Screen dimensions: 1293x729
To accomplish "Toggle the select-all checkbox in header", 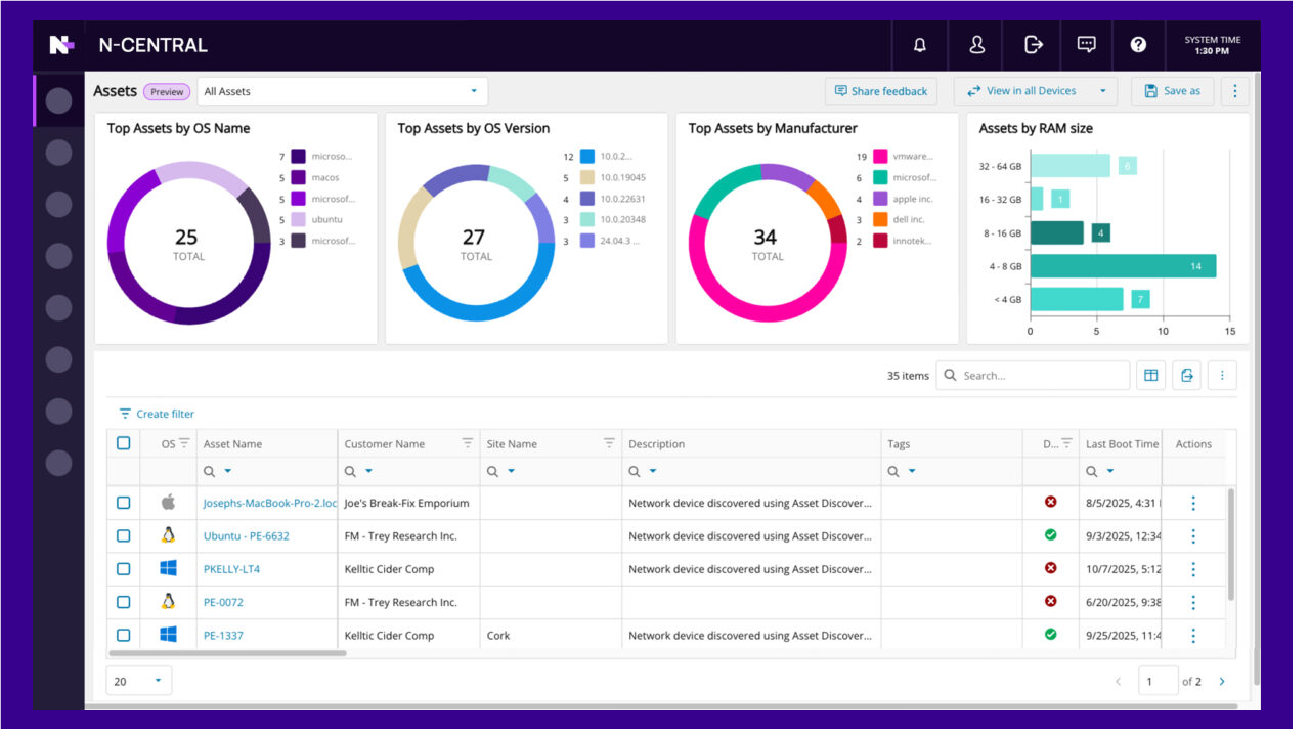I will pyautogui.click(x=124, y=443).
